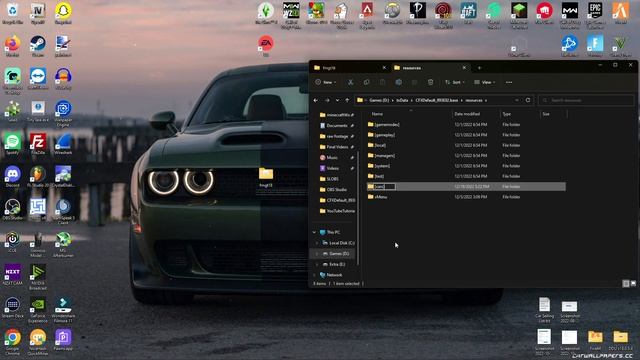Go up one folder level arrow
This screenshot has height=360, width=640.
coord(347,100)
